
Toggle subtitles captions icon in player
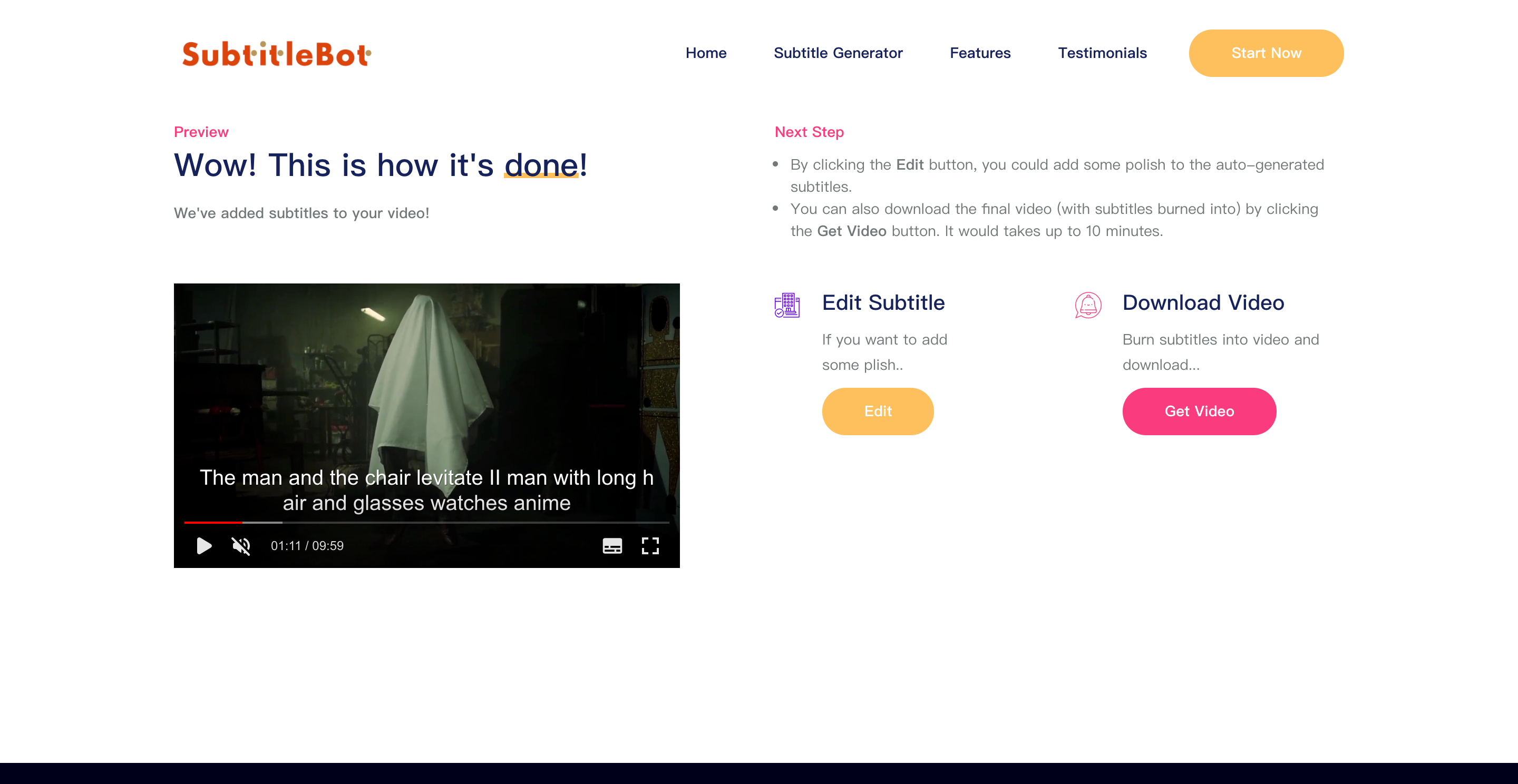coord(611,545)
